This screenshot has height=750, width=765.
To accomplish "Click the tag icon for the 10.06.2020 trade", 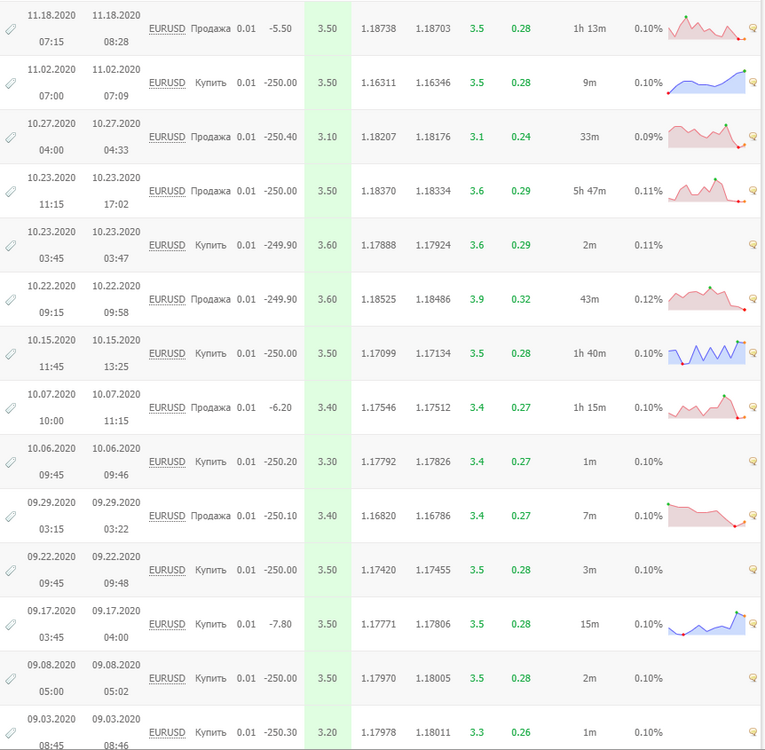I will coord(11,463).
